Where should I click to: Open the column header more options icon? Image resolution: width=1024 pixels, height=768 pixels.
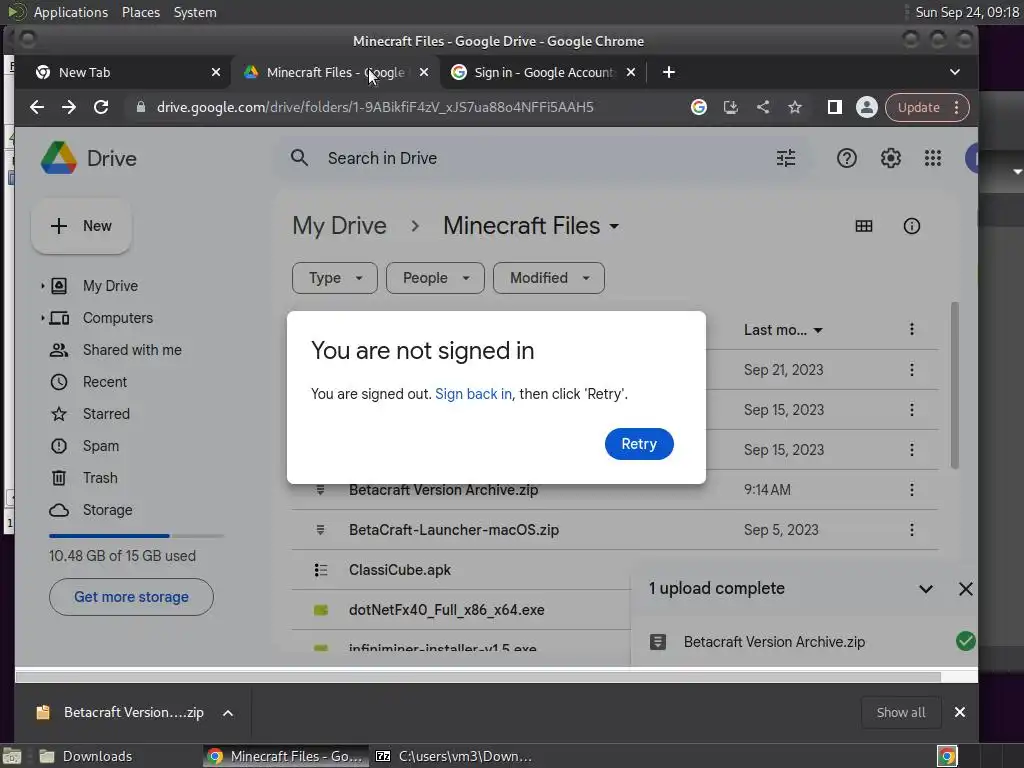912,329
